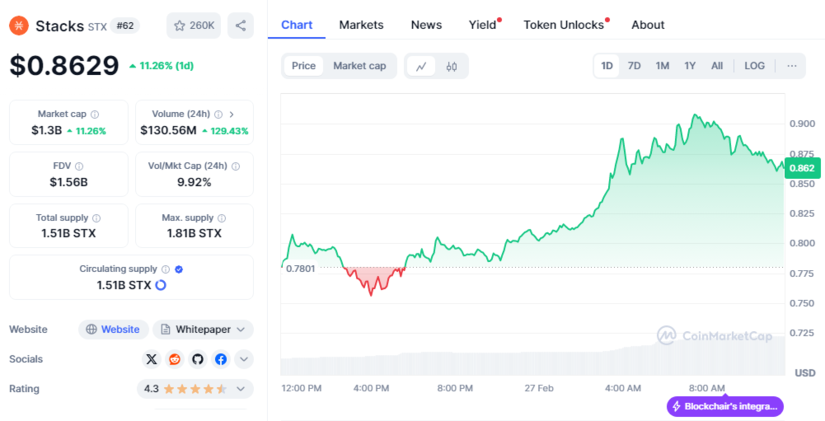Image resolution: width=825 pixels, height=421 pixels.
Task: Open the Reddit social link
Action: point(175,359)
